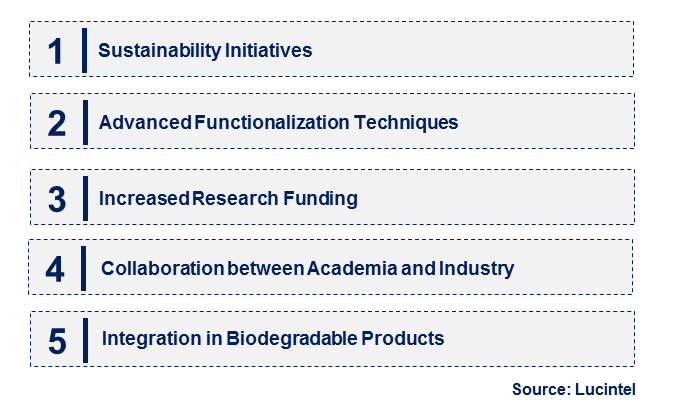Click the number 5 label

pyautogui.click(x=57, y=341)
